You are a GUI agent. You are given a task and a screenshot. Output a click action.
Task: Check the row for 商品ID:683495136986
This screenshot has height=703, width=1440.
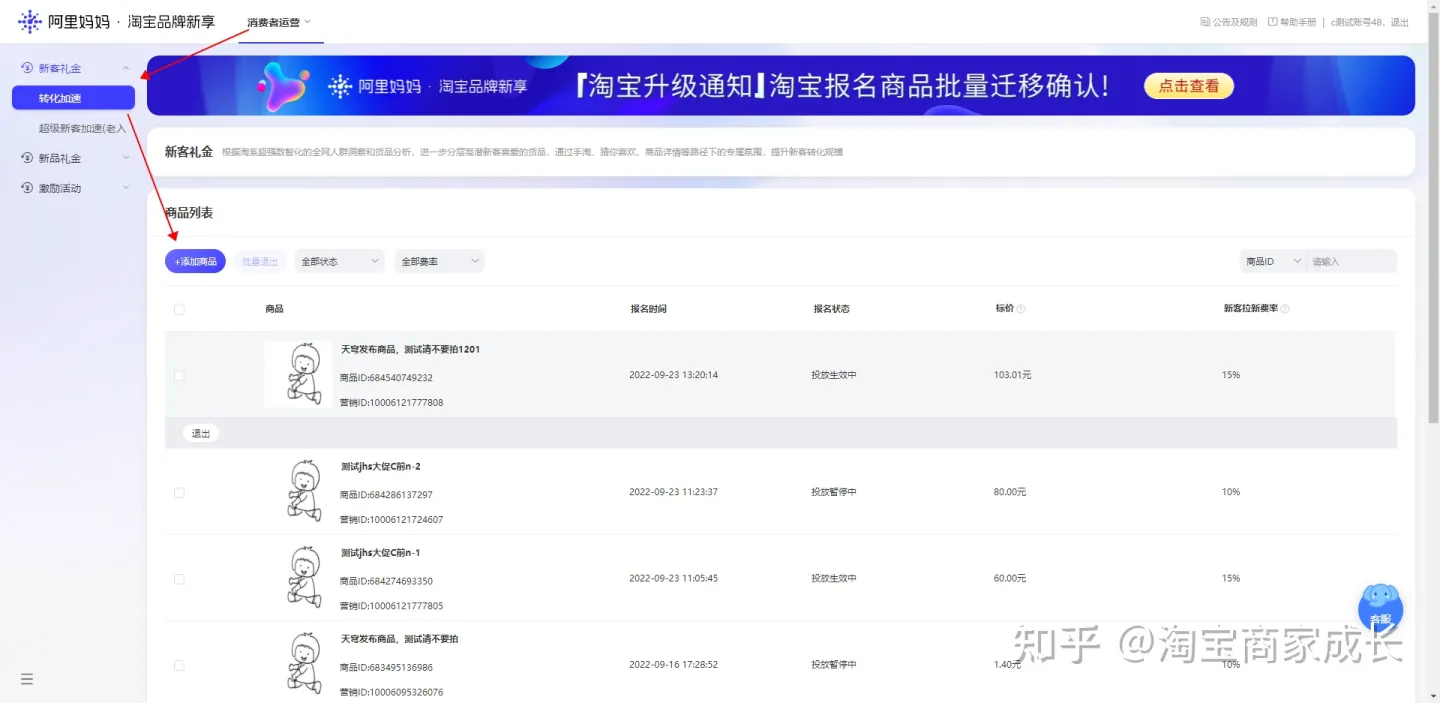179,665
